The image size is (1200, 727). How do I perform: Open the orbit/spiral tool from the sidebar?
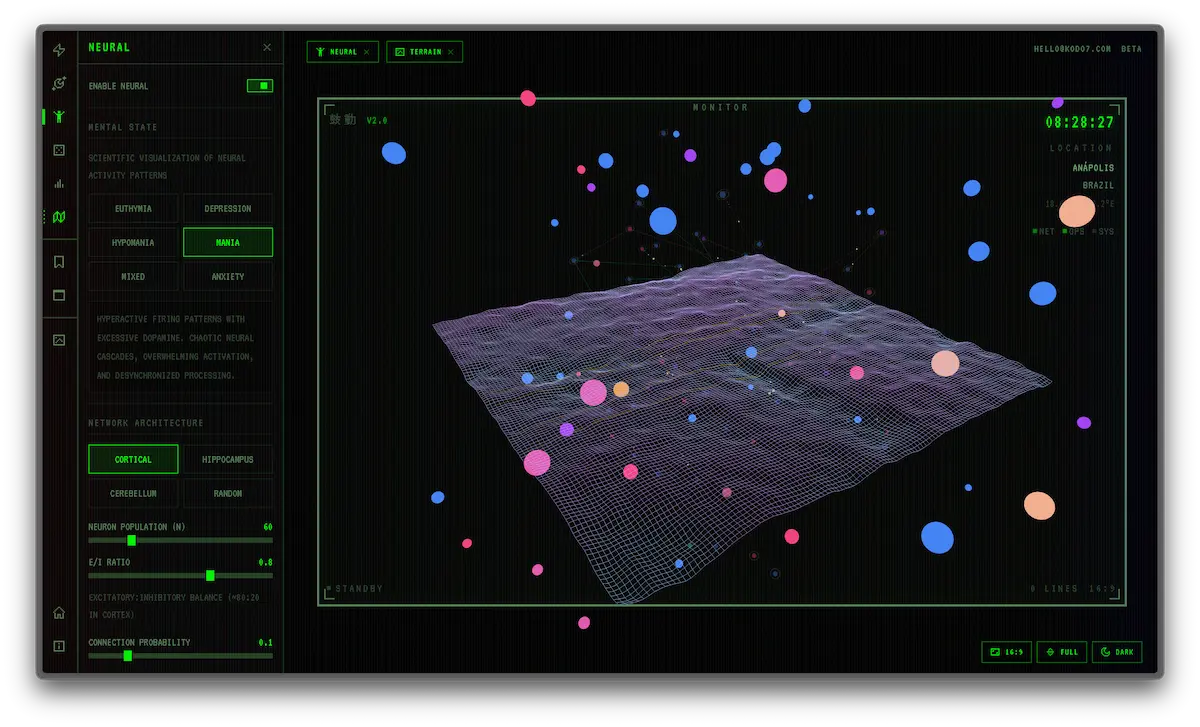(x=58, y=84)
